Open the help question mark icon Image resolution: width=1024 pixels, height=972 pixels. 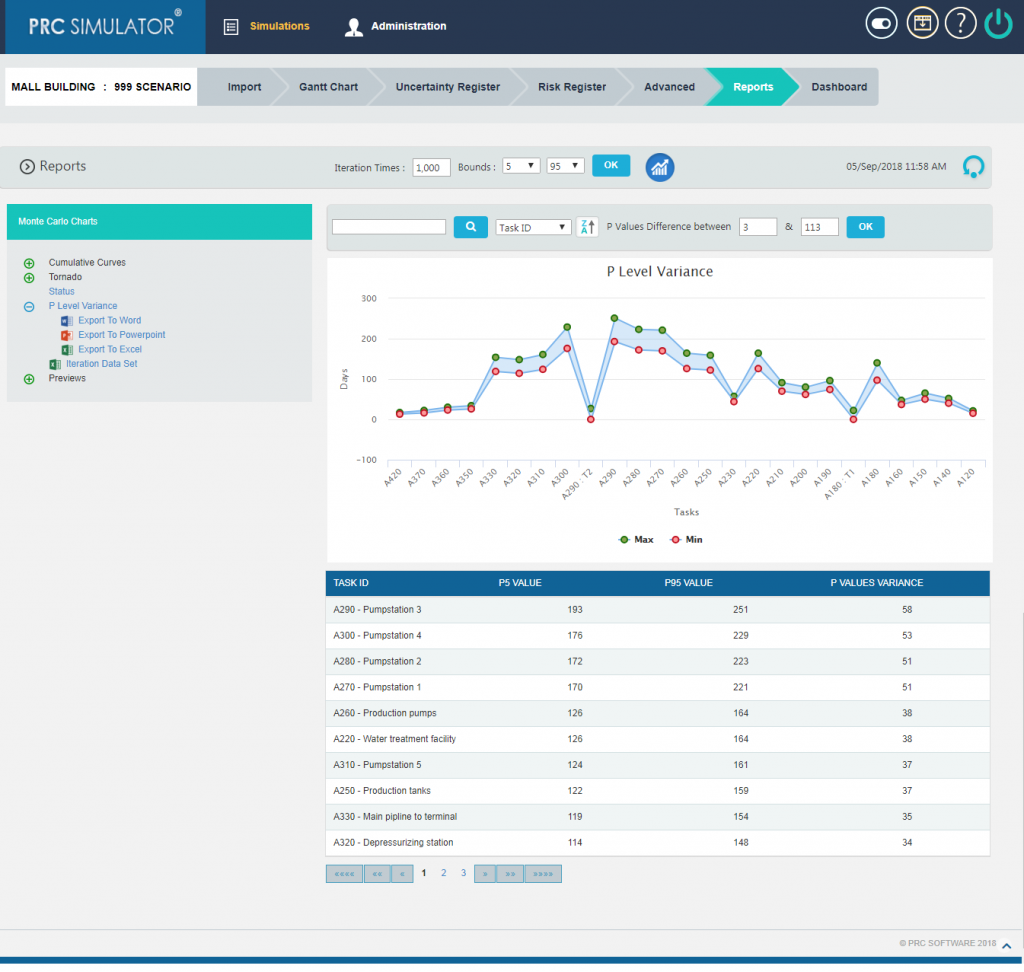pyautogui.click(x=960, y=24)
